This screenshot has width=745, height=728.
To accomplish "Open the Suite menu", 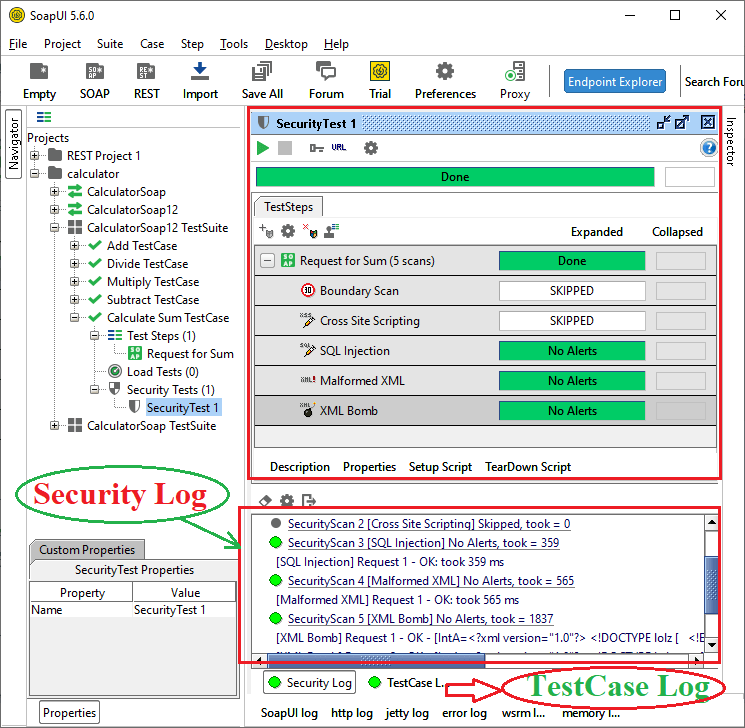I will 110,44.
